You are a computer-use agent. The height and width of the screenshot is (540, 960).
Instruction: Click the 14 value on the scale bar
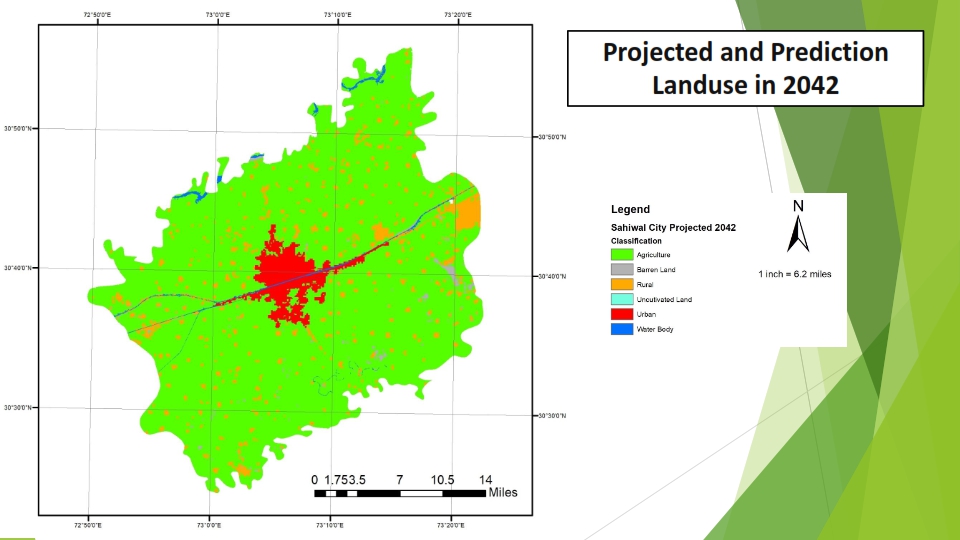pos(485,480)
